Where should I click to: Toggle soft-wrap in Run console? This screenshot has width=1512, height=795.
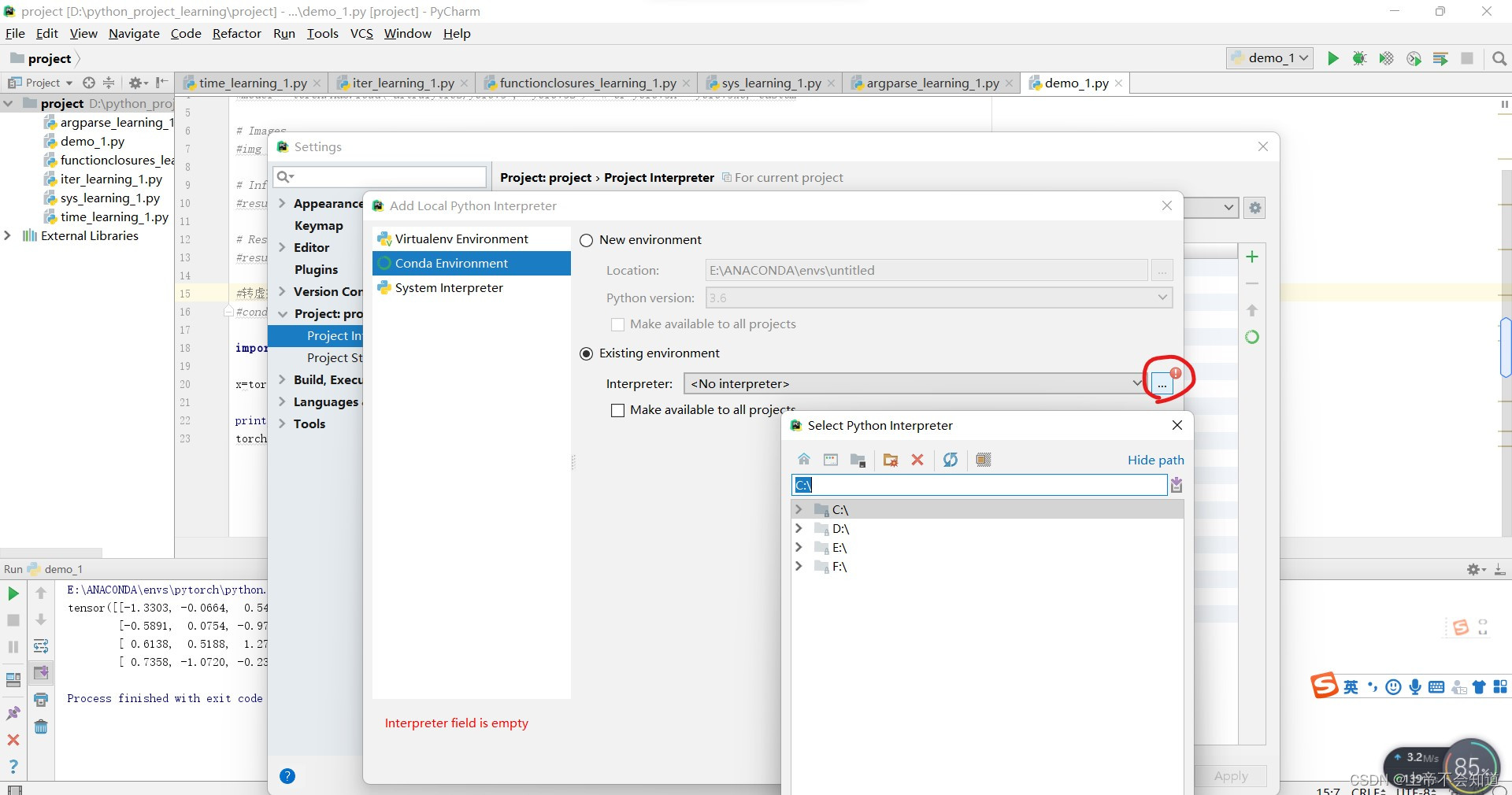(41, 646)
